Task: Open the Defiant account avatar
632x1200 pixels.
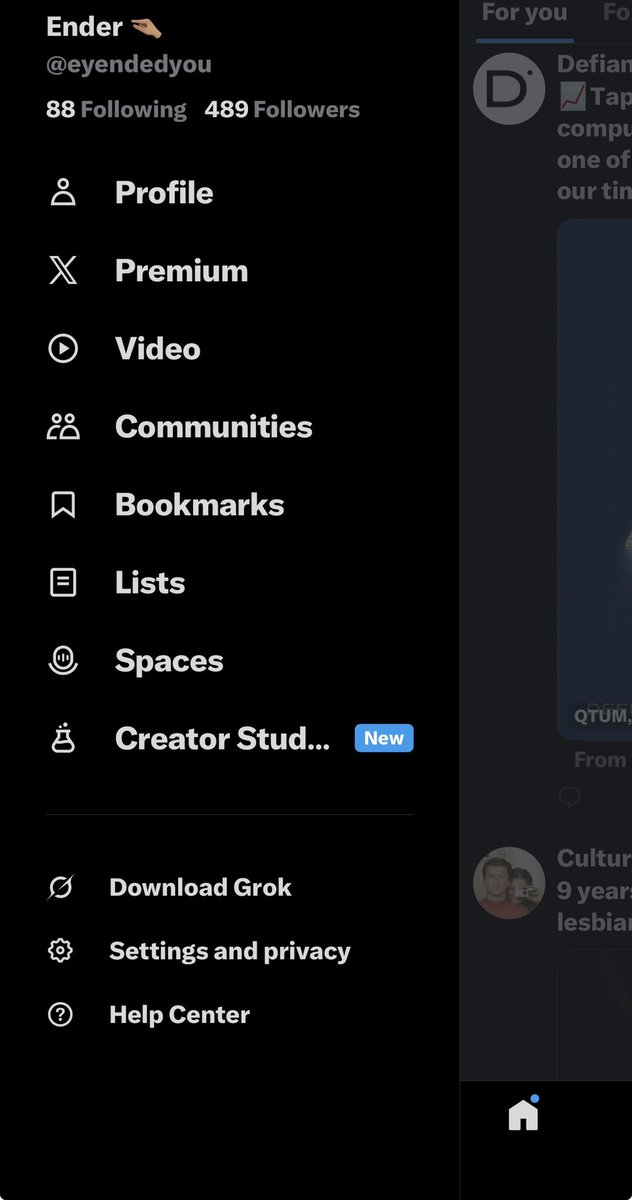Action: point(509,89)
